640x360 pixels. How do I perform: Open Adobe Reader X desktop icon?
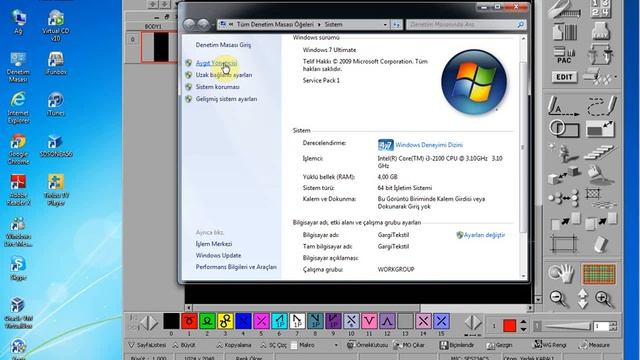click(18, 190)
